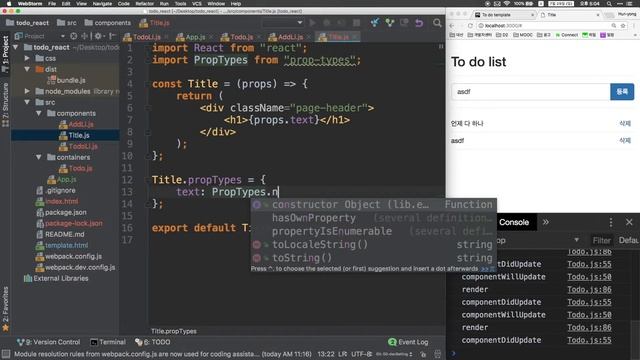Expand the css folder
Screen dimensions: 640x360
coord(27,58)
